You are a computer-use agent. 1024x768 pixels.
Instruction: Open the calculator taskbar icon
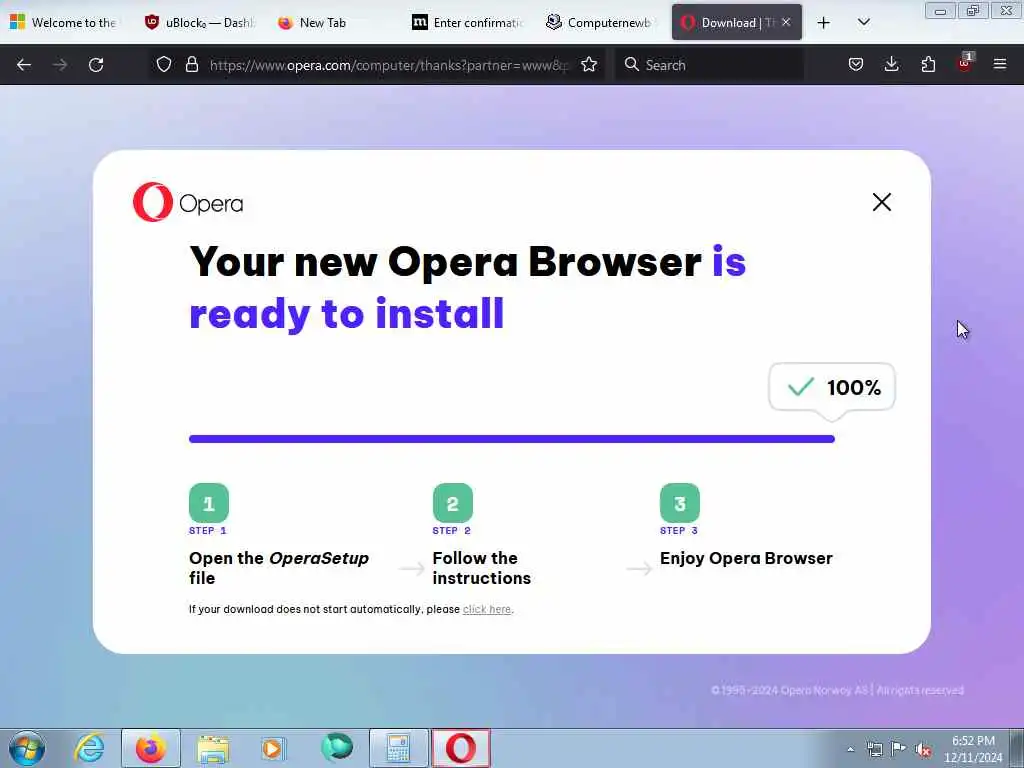(x=398, y=748)
